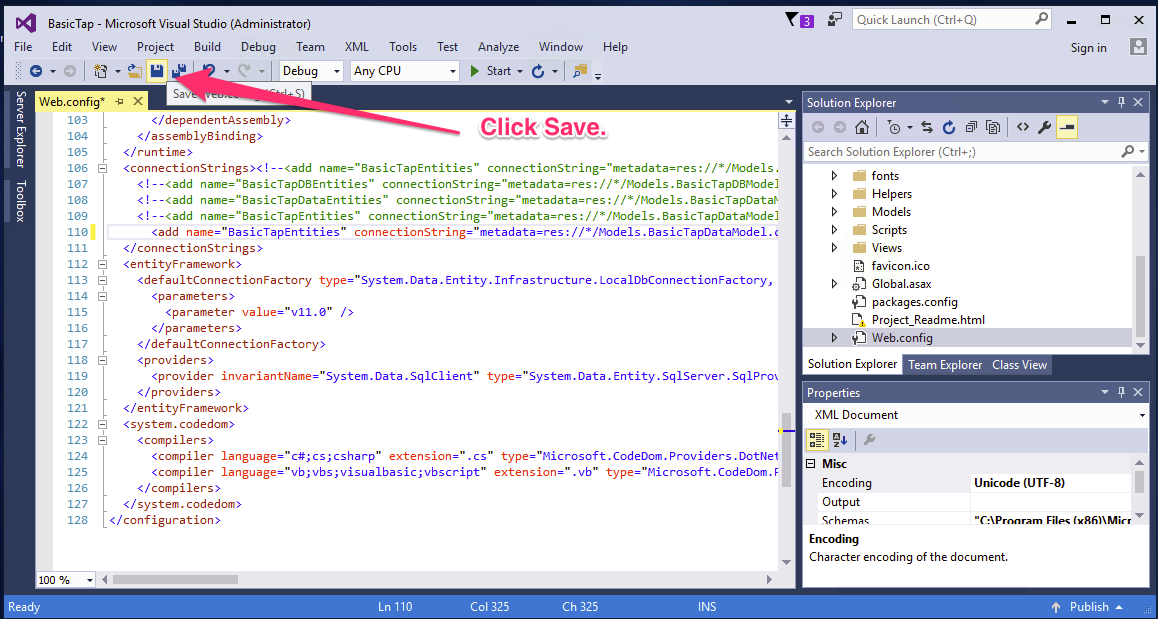Click the Quick Launch search magnifier icon
Screen dimensions: 1158x619
pos(1041,19)
